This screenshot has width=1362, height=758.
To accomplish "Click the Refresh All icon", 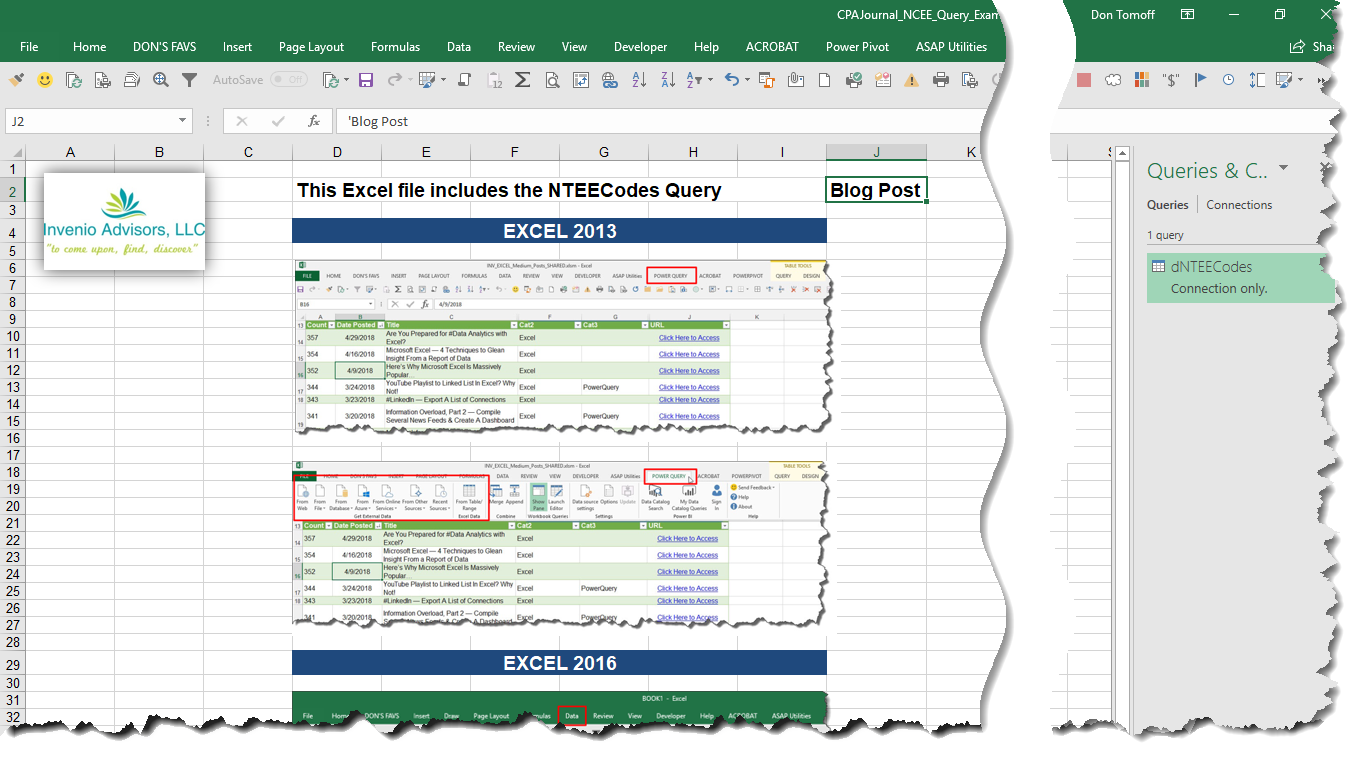I will (x=332, y=80).
